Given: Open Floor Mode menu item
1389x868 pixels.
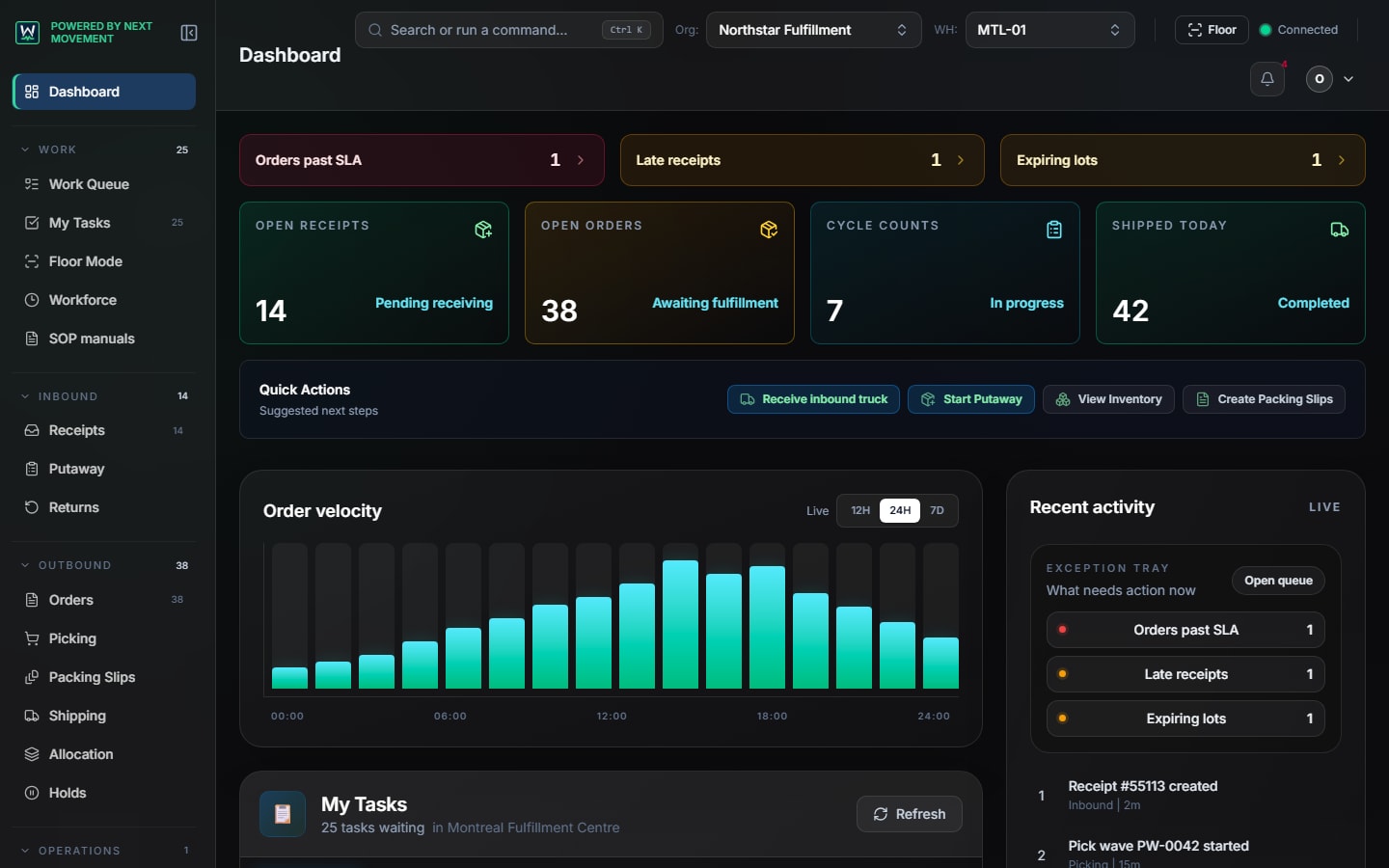Looking at the screenshot, I should (x=104, y=261).
